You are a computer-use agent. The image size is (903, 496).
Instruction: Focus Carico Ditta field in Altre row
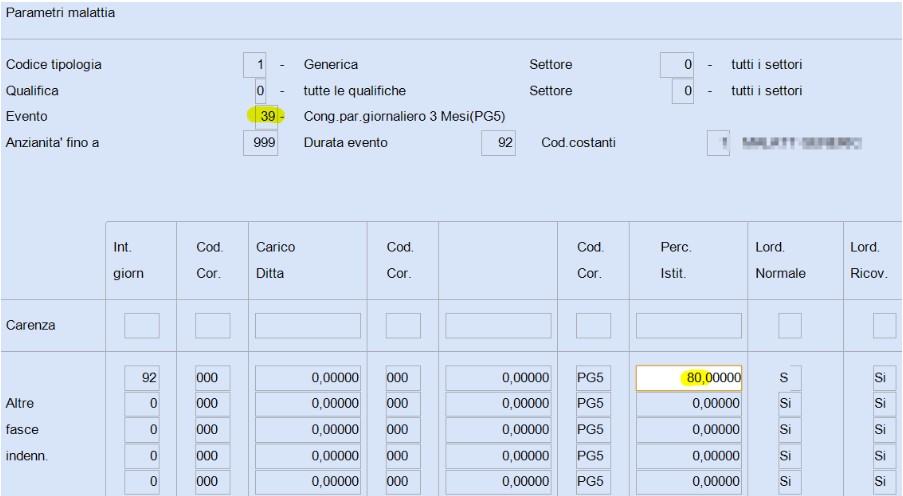tap(308, 404)
